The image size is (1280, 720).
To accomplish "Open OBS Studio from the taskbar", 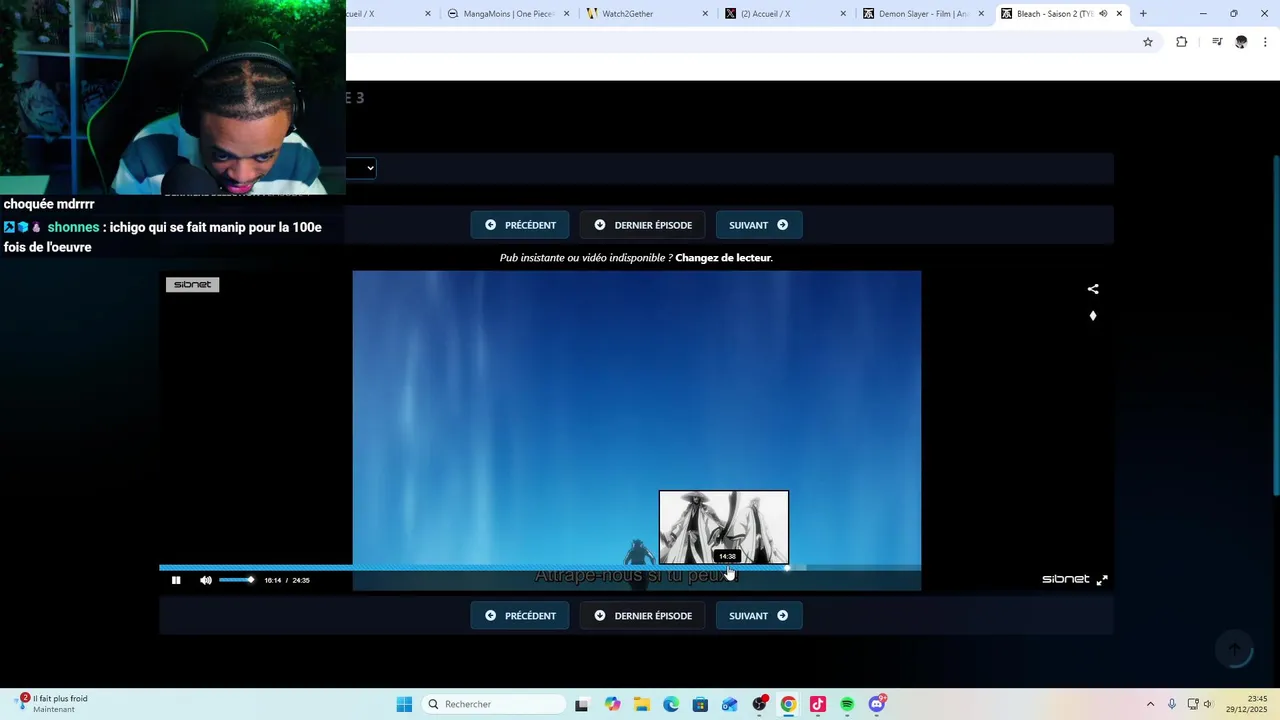I will pyautogui.click(x=760, y=704).
